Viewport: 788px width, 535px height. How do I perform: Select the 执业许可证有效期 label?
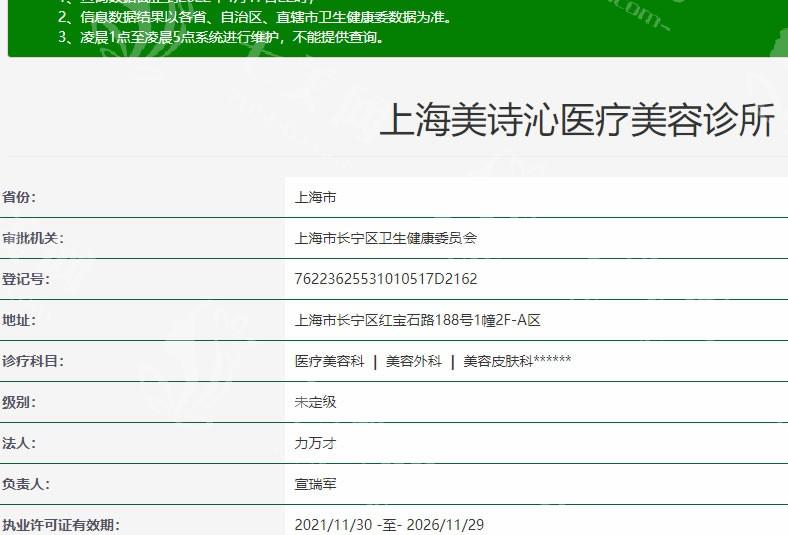point(61,525)
